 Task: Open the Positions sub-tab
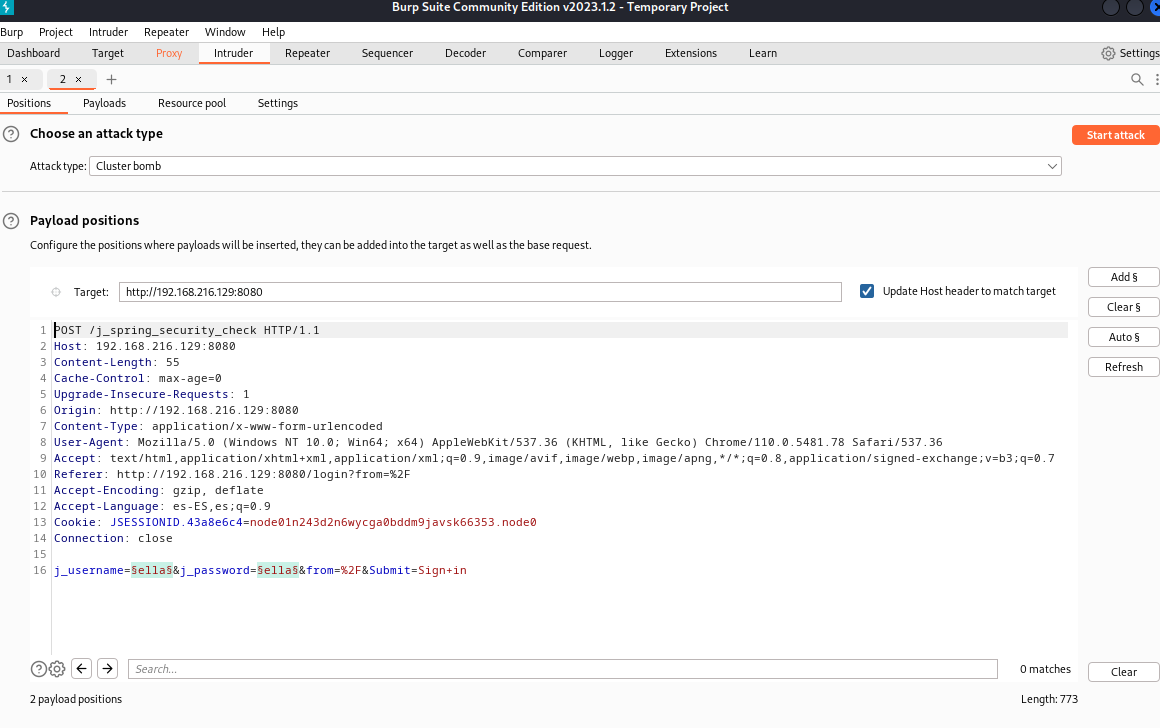point(29,104)
